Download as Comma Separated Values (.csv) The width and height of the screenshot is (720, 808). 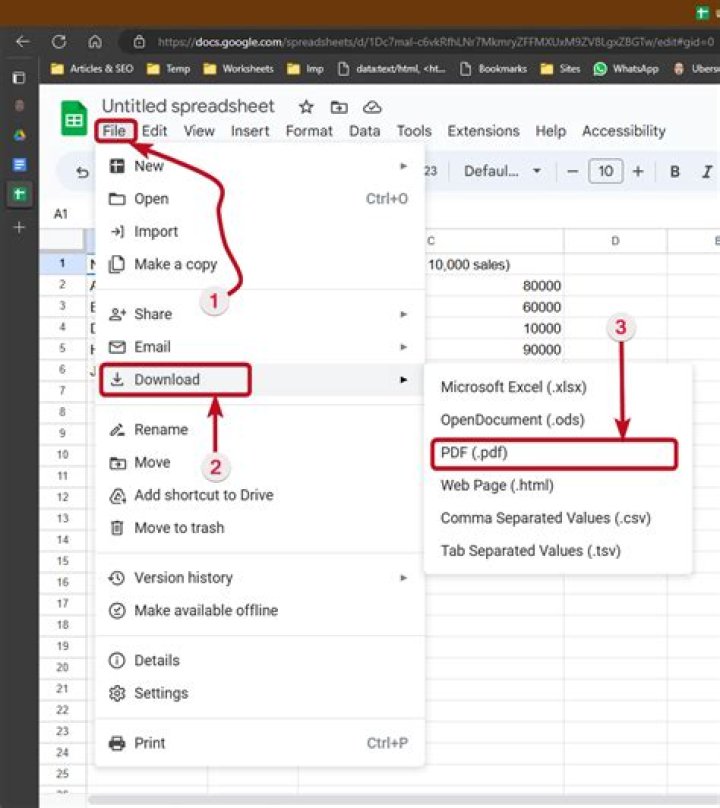[x=558, y=518]
